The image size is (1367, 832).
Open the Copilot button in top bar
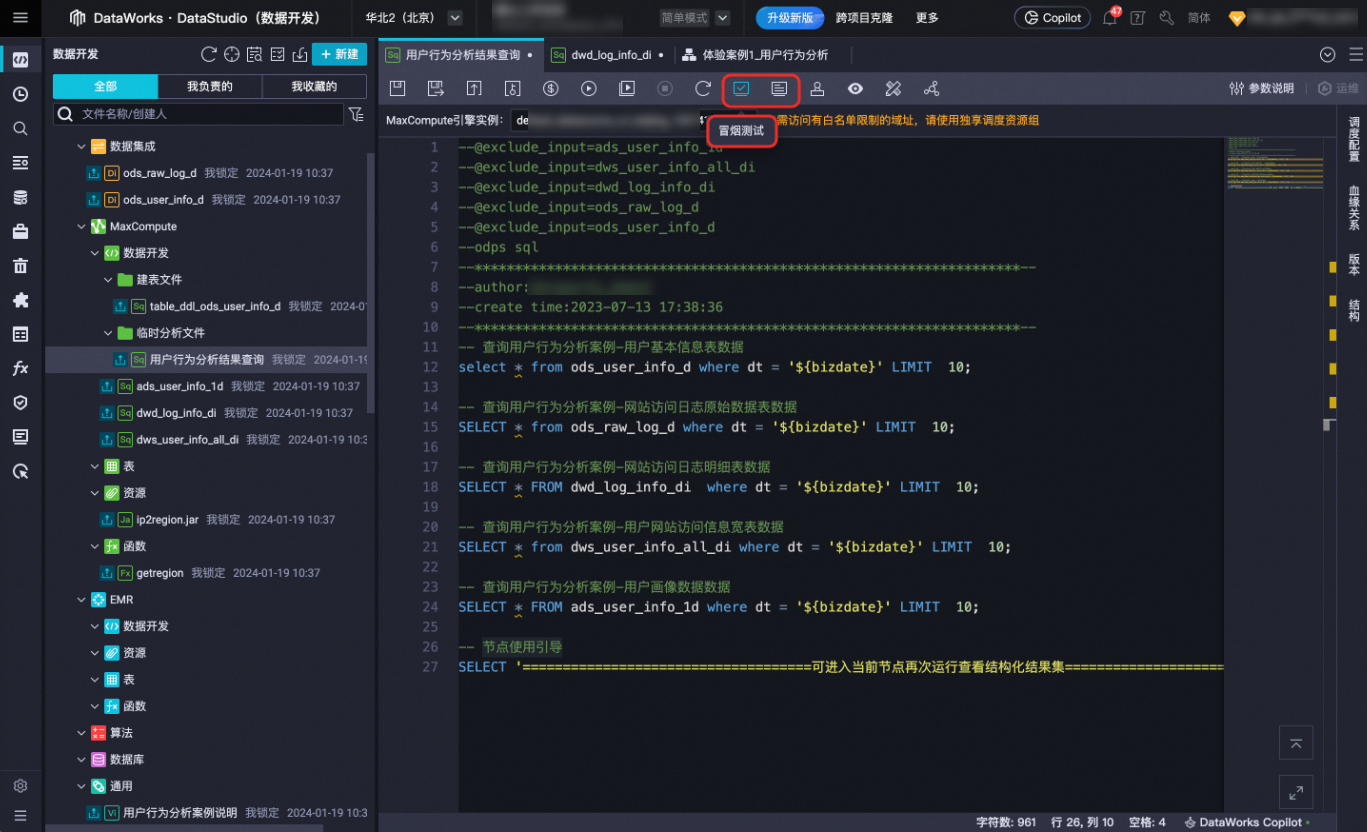pyautogui.click(x=1052, y=18)
